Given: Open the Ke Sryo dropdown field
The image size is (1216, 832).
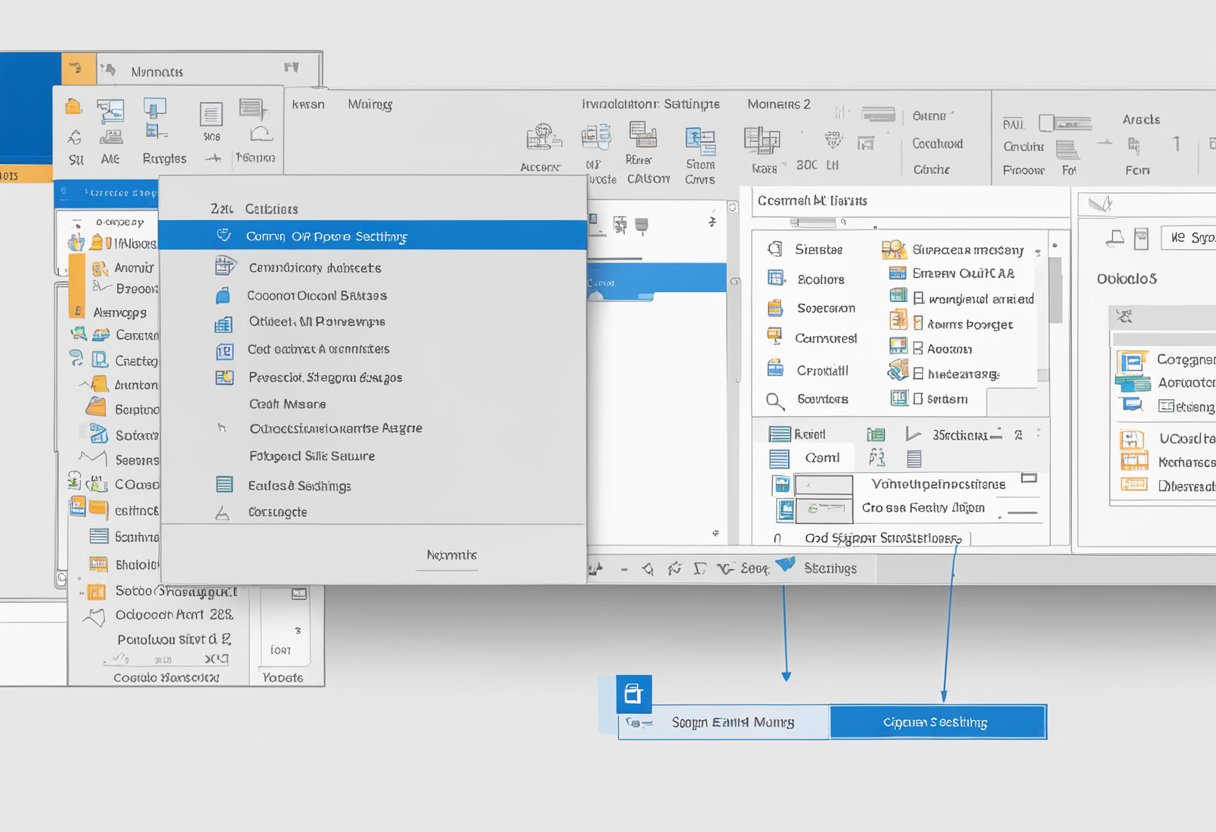Looking at the screenshot, I should pos(1188,237).
